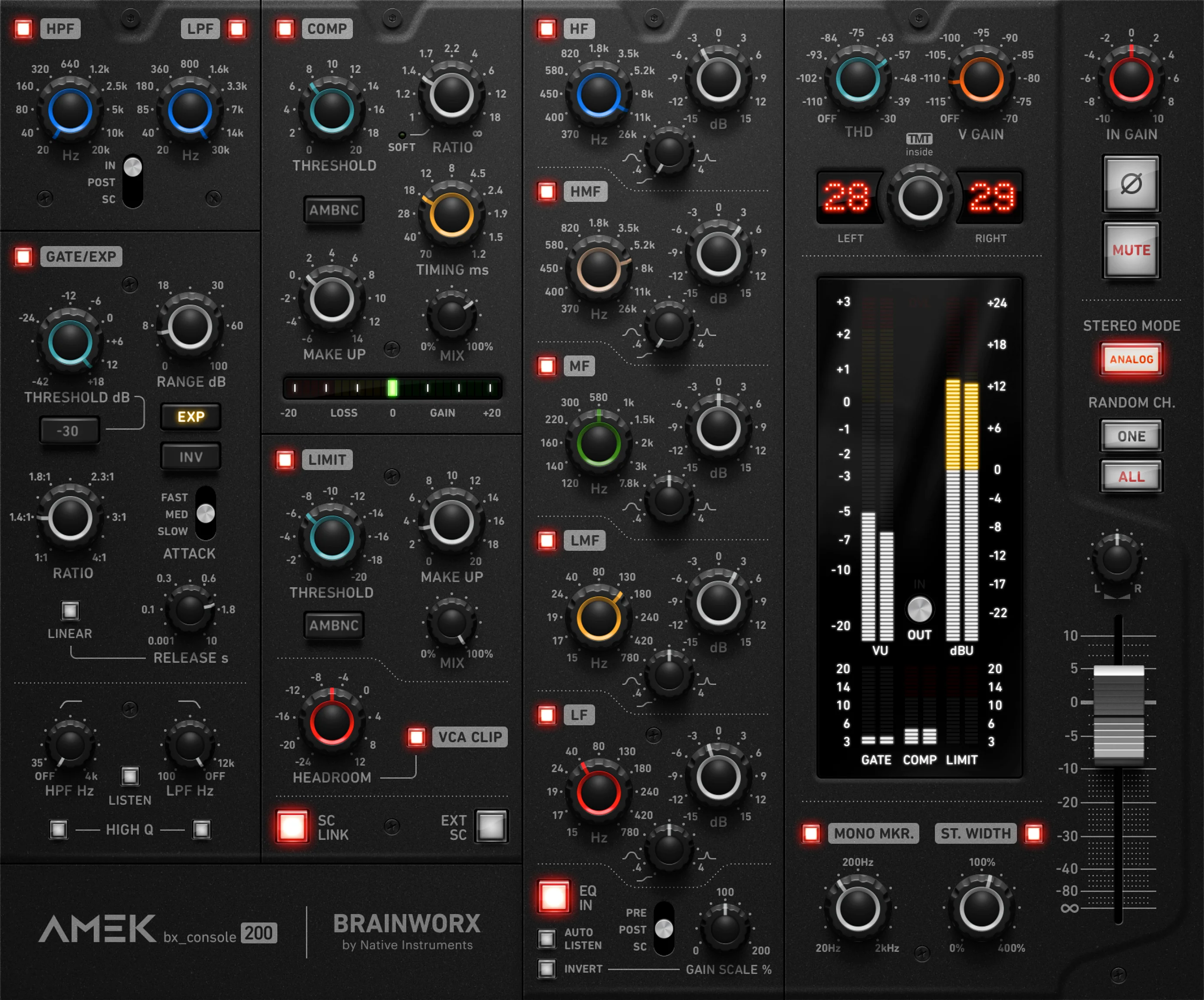The image size is (1204, 1000).
Task: Toggle the VCA CLIP switch
Action: [x=417, y=737]
